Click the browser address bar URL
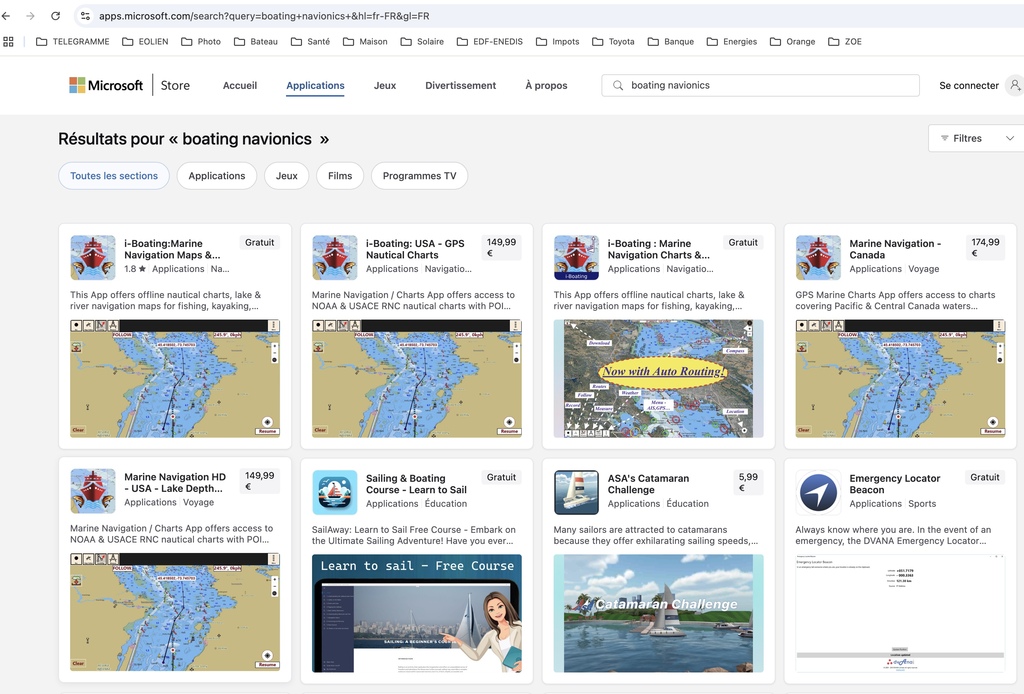 [x=264, y=16]
